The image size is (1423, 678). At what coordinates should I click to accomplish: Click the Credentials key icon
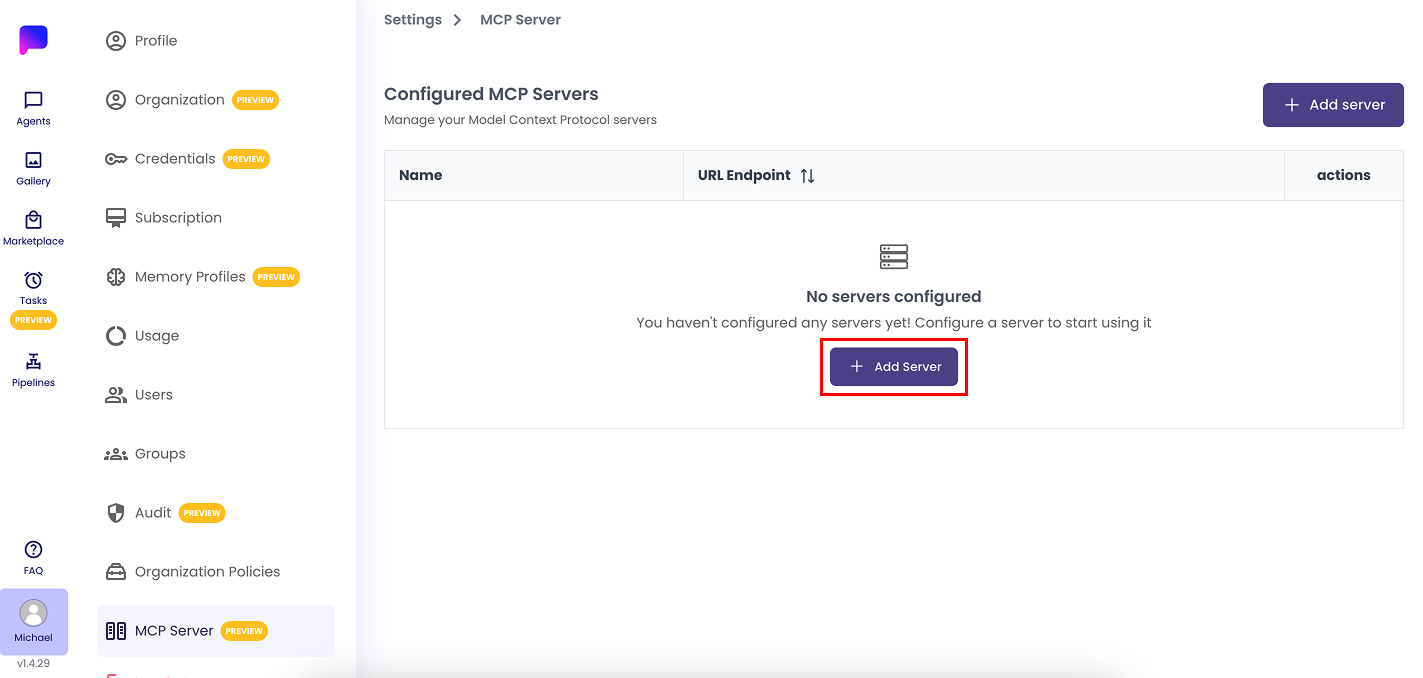pos(116,159)
